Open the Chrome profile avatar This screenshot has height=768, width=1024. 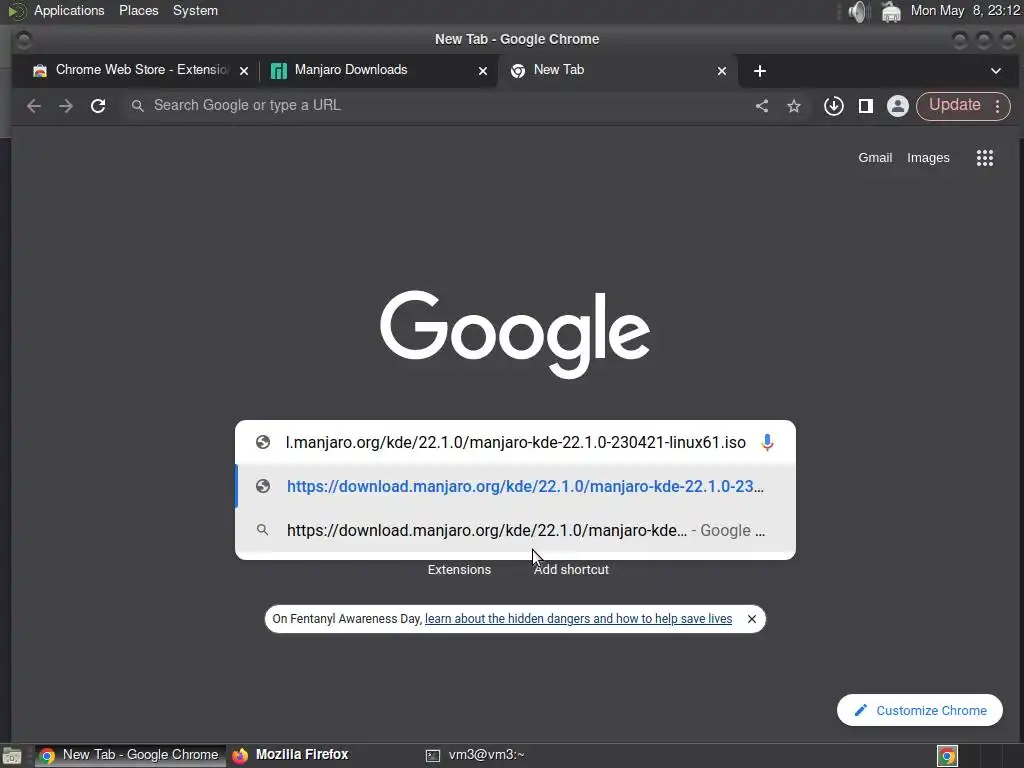tap(898, 106)
